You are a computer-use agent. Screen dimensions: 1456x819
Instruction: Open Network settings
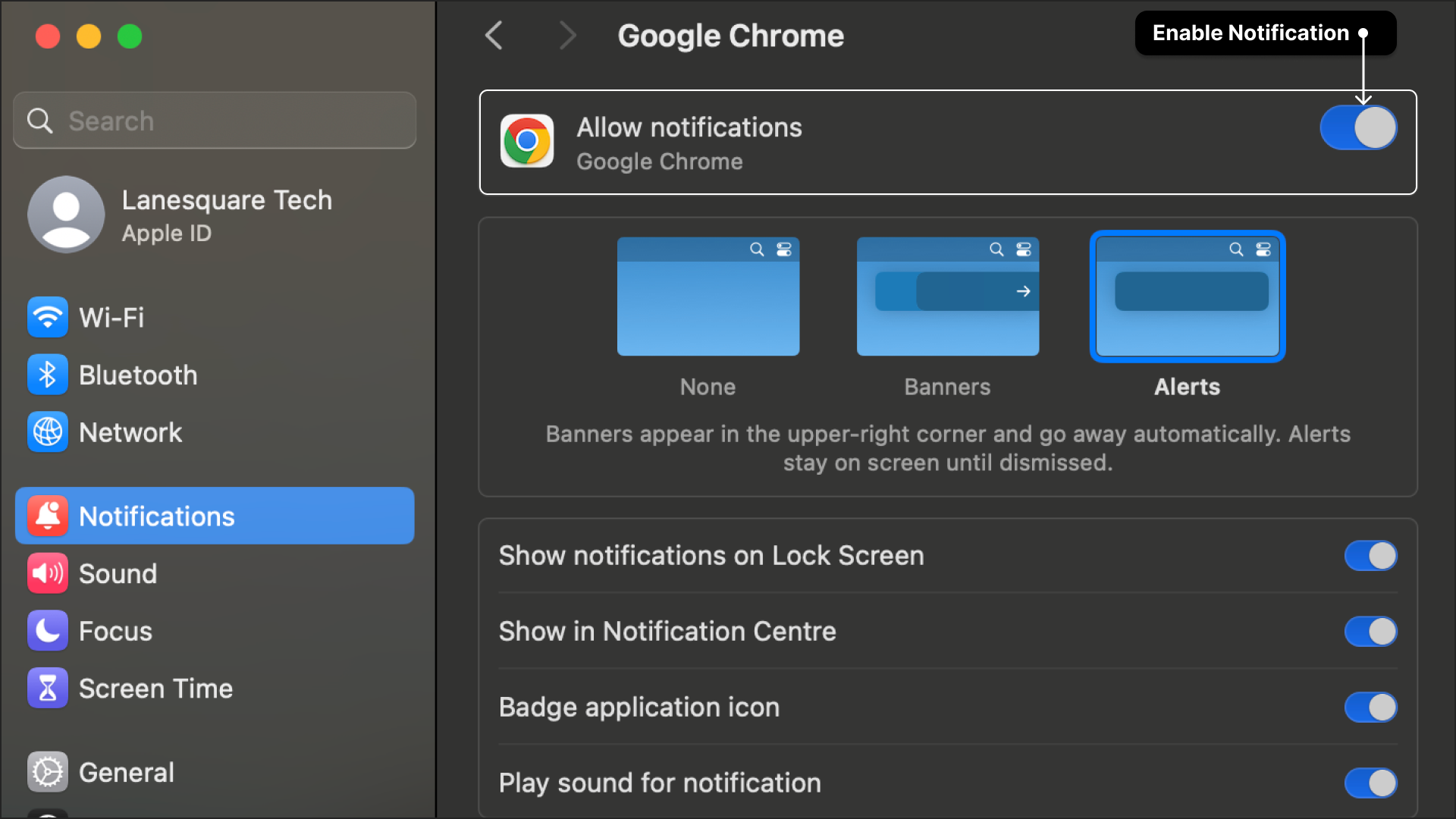[x=215, y=432]
